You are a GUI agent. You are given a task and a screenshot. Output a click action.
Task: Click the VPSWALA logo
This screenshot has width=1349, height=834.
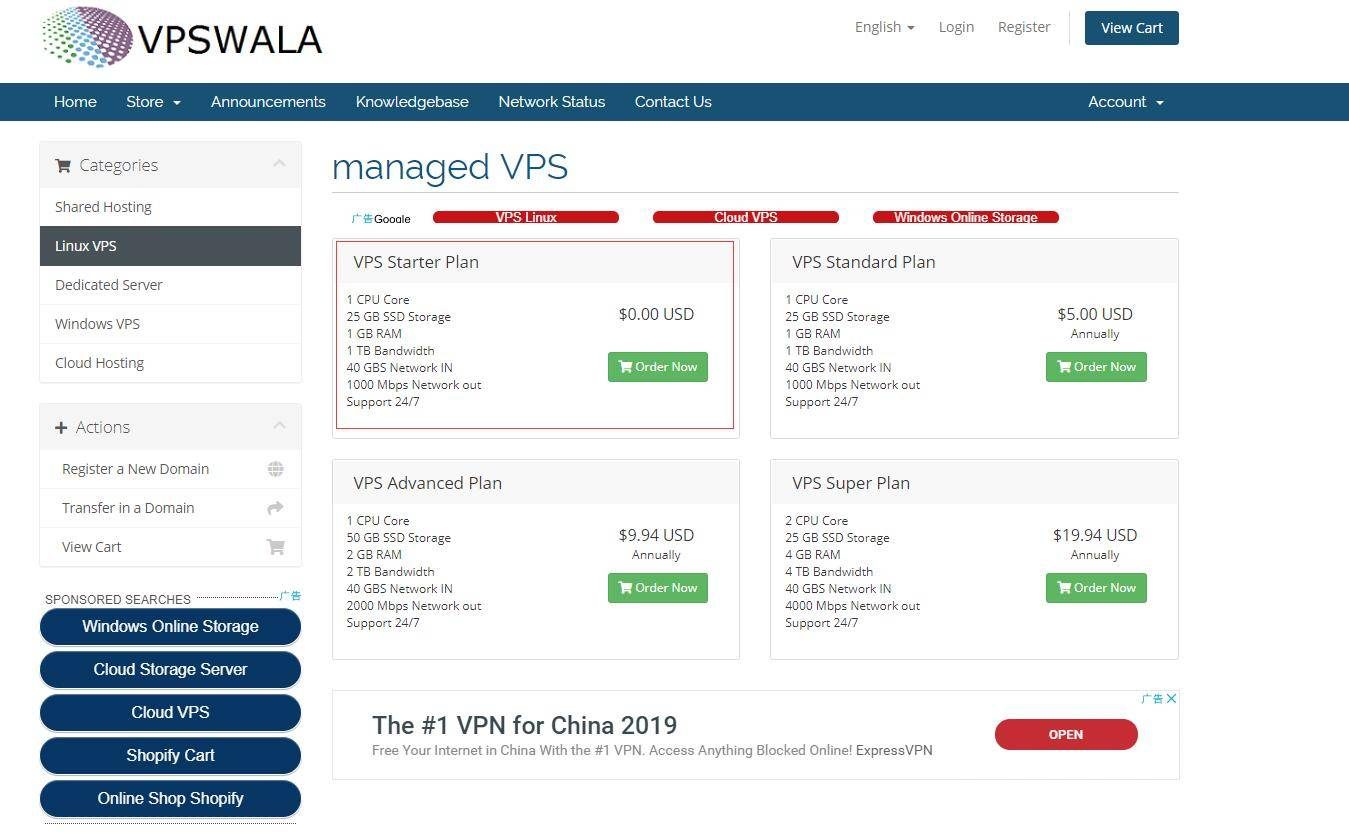(182, 37)
